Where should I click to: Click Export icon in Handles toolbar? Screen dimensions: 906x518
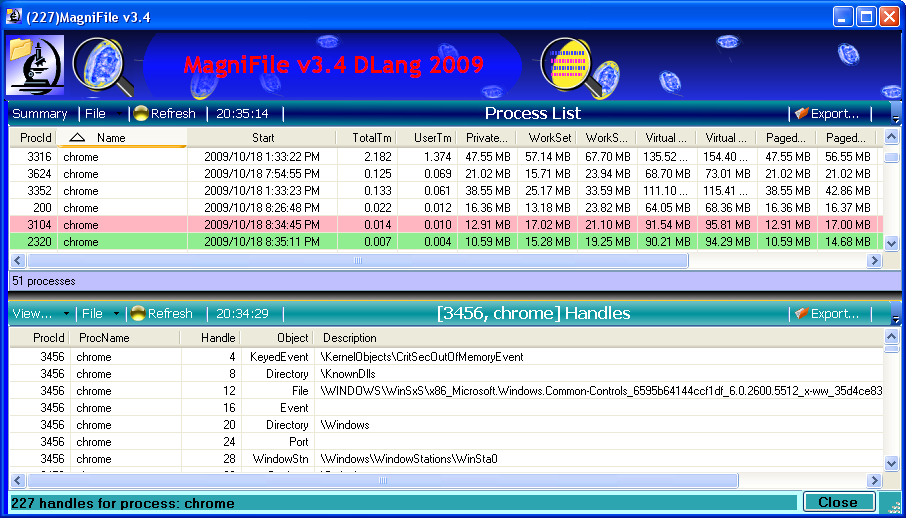[801, 313]
